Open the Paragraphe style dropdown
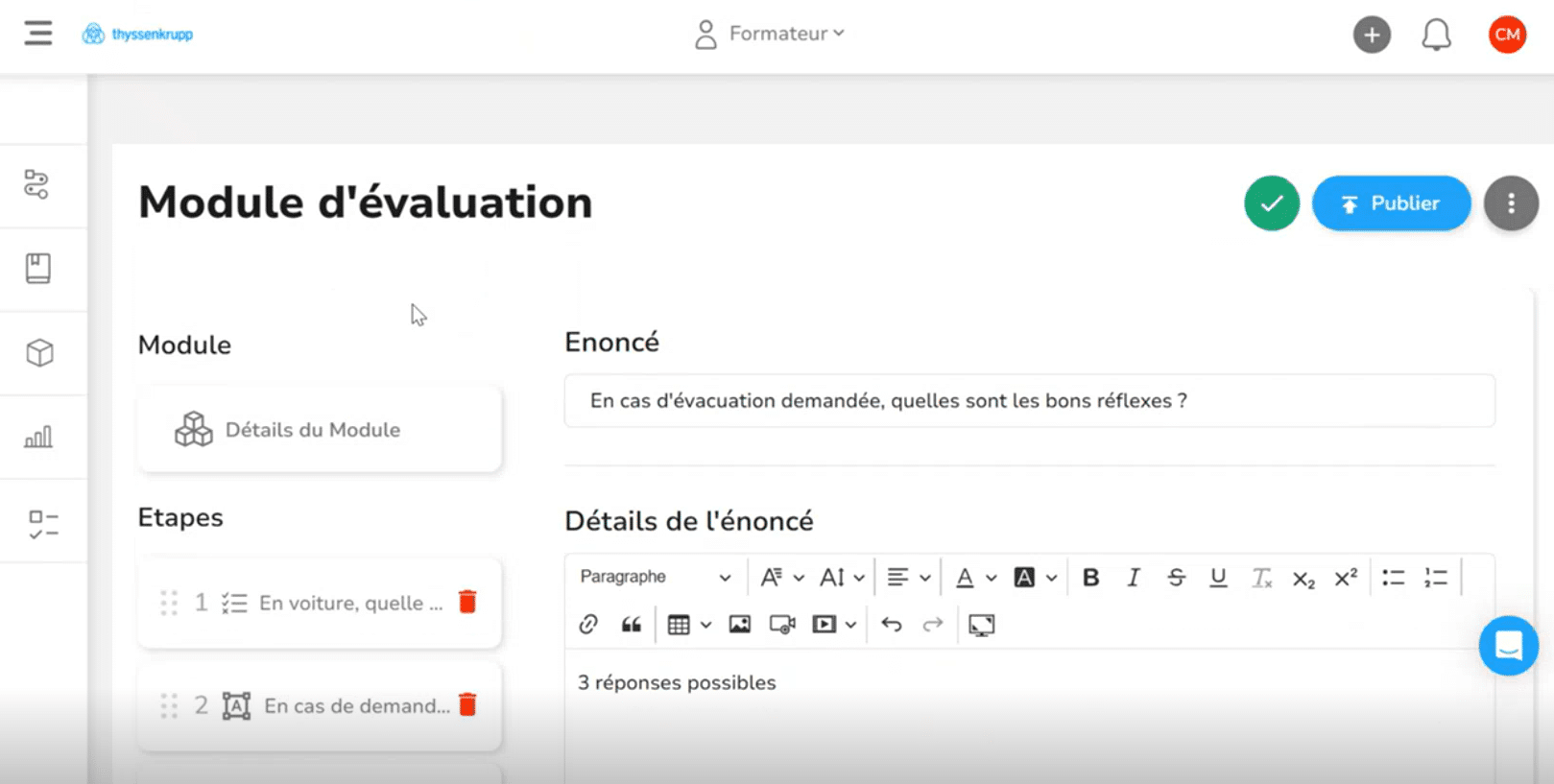Image resolution: width=1554 pixels, height=784 pixels. click(656, 577)
